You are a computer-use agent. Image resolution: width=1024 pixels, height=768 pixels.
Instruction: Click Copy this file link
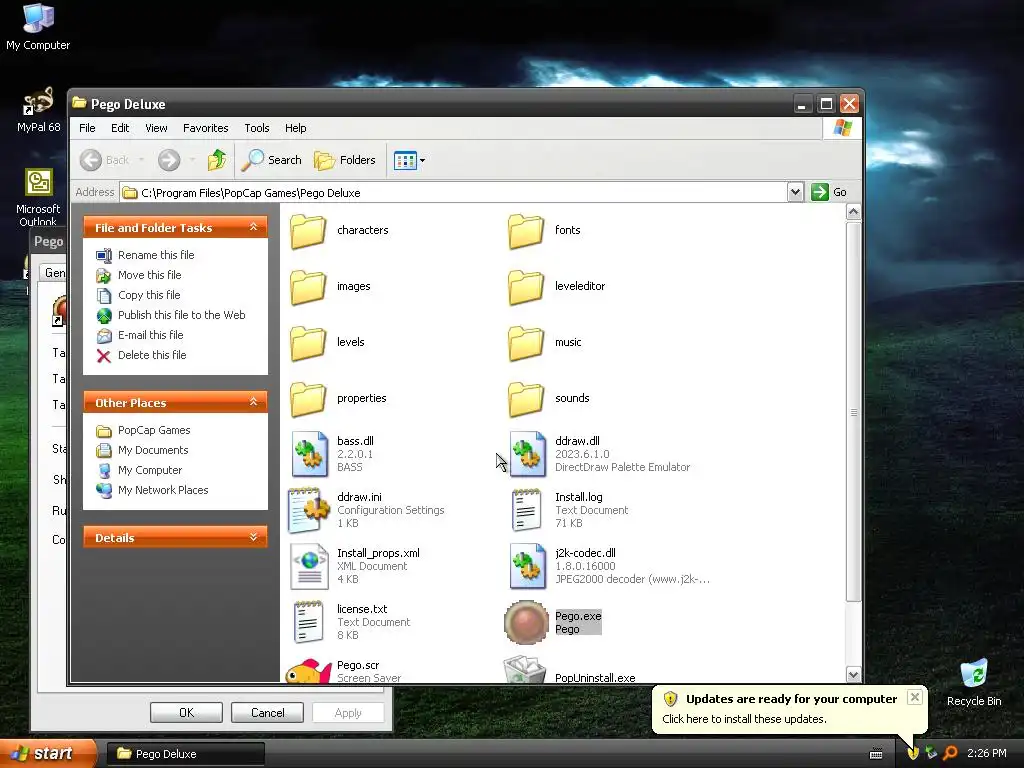pyautogui.click(x=149, y=295)
